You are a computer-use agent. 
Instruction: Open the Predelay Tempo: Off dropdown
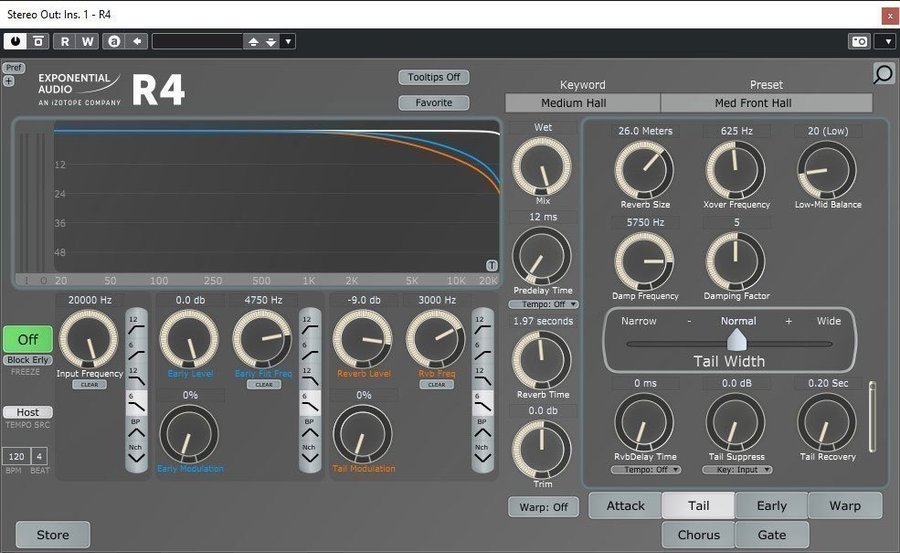pos(543,304)
